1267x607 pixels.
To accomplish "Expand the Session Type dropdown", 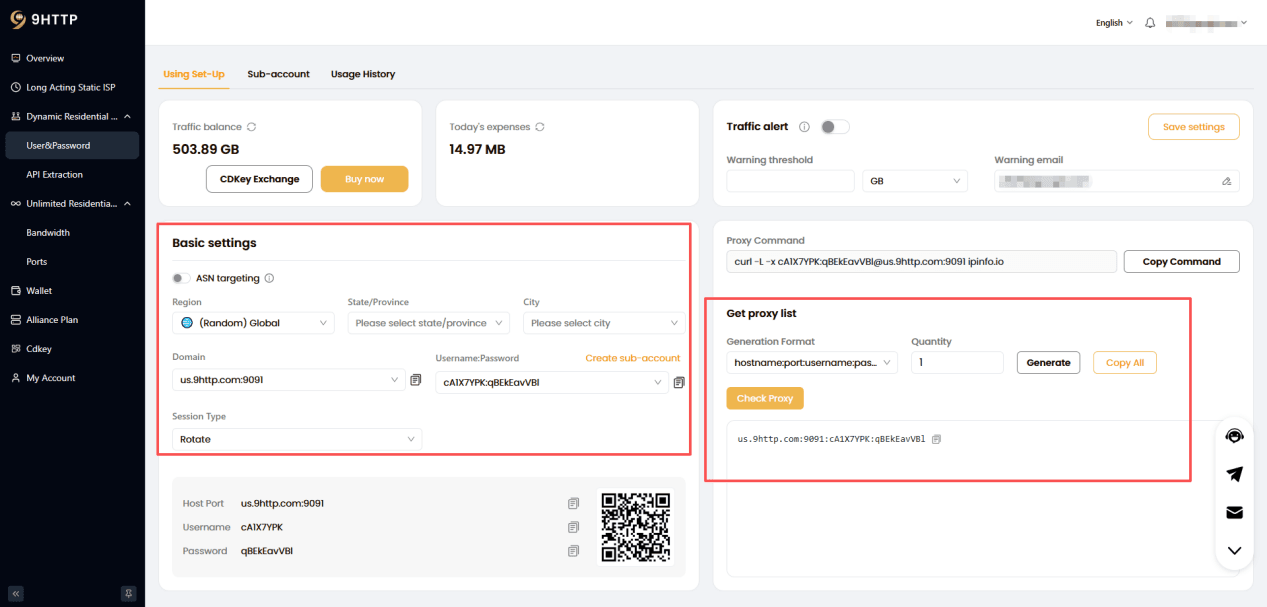I will 297,439.
